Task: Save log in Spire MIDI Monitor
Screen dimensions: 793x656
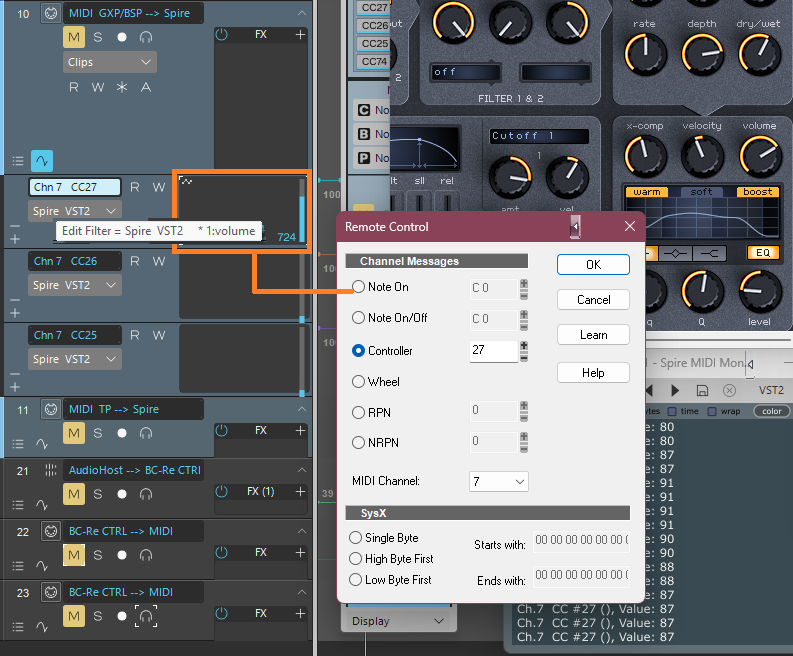Action: (702, 390)
